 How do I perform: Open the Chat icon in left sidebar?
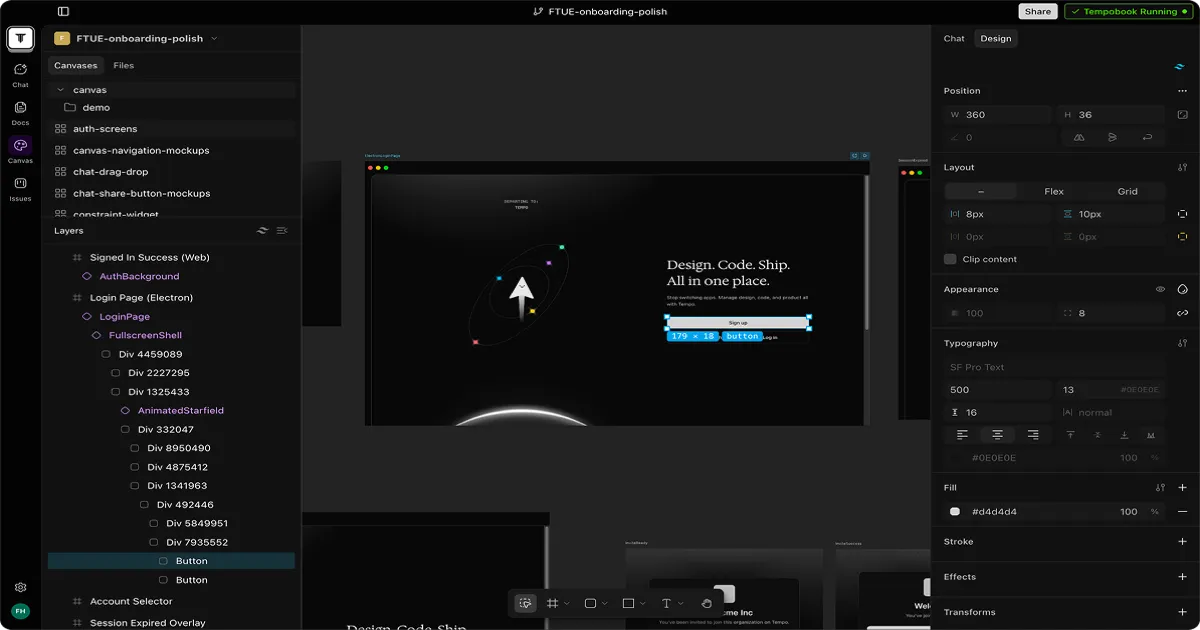point(20,75)
